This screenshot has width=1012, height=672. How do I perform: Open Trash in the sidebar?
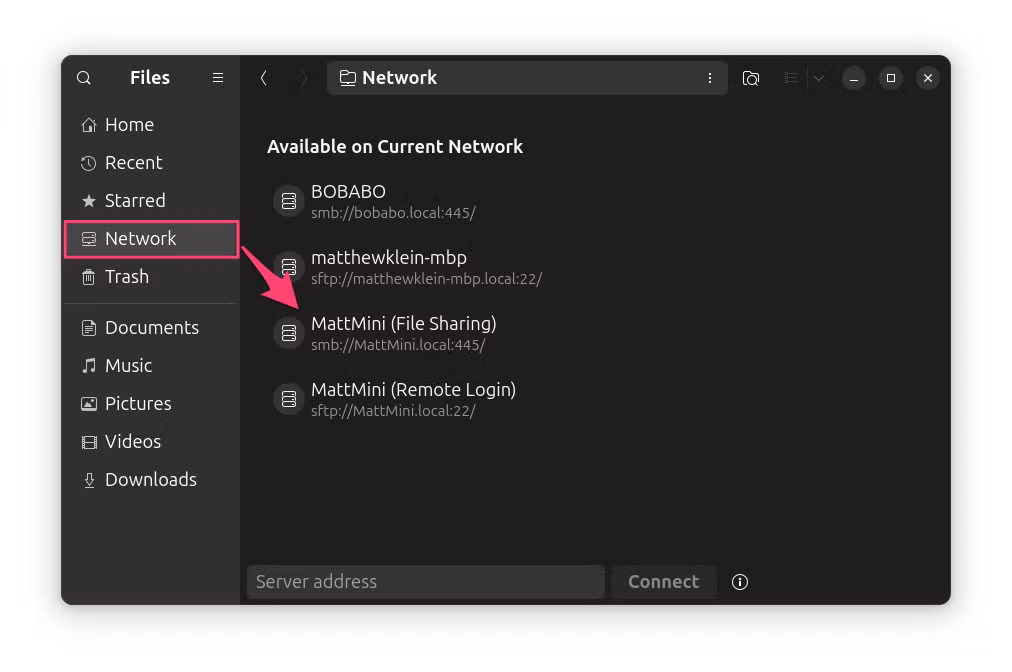(x=152, y=277)
